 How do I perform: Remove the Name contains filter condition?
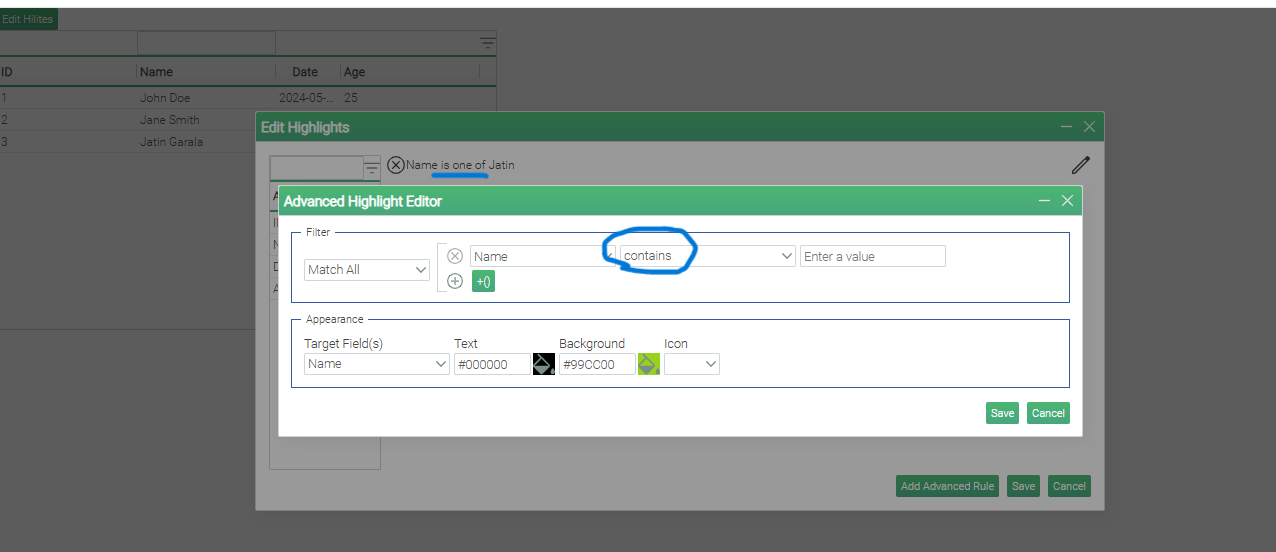tap(455, 256)
